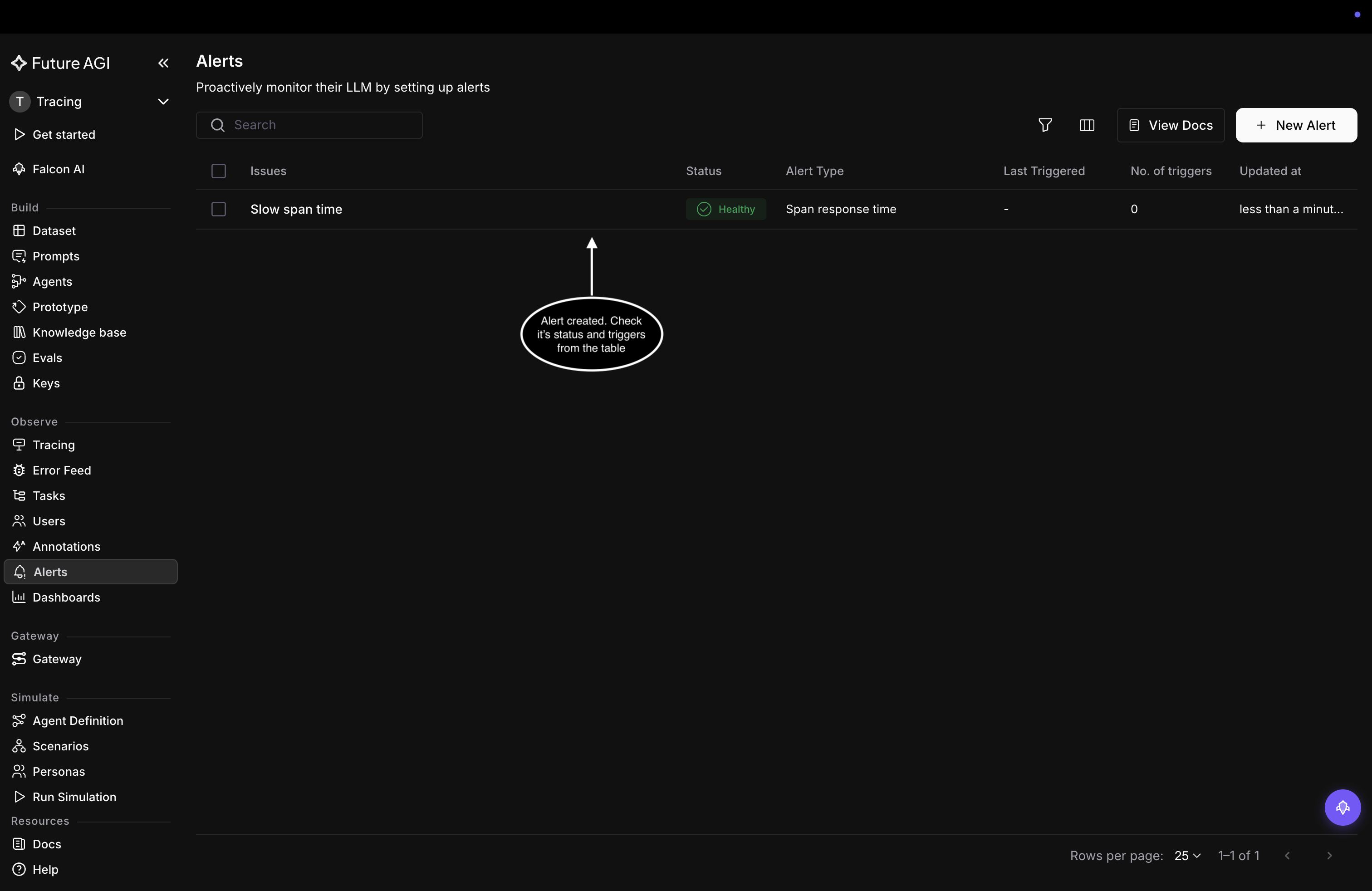Click the Alerts bell icon
The height and width of the screenshot is (891, 1372).
pos(20,572)
